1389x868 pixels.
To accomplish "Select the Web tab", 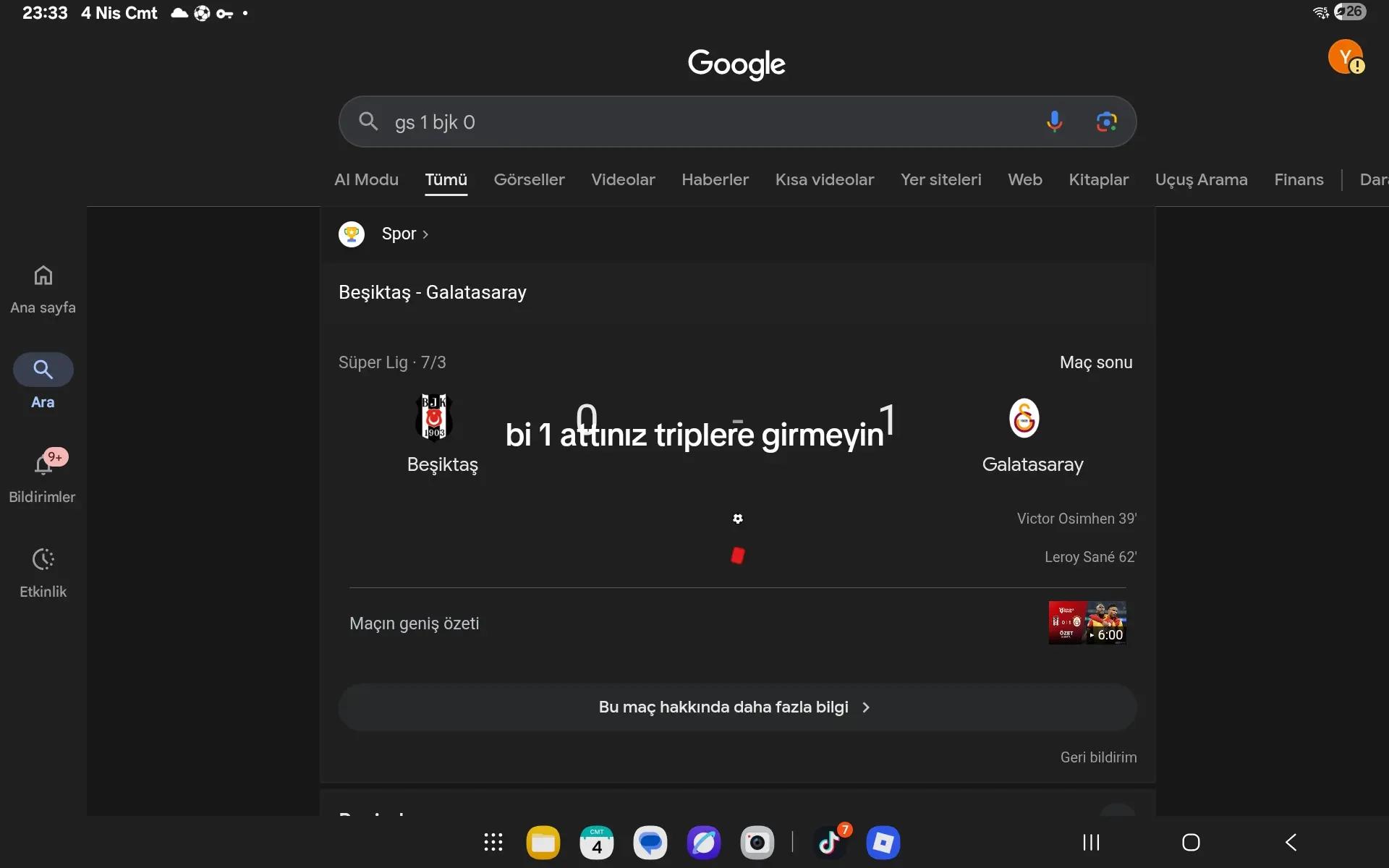I will (1025, 179).
